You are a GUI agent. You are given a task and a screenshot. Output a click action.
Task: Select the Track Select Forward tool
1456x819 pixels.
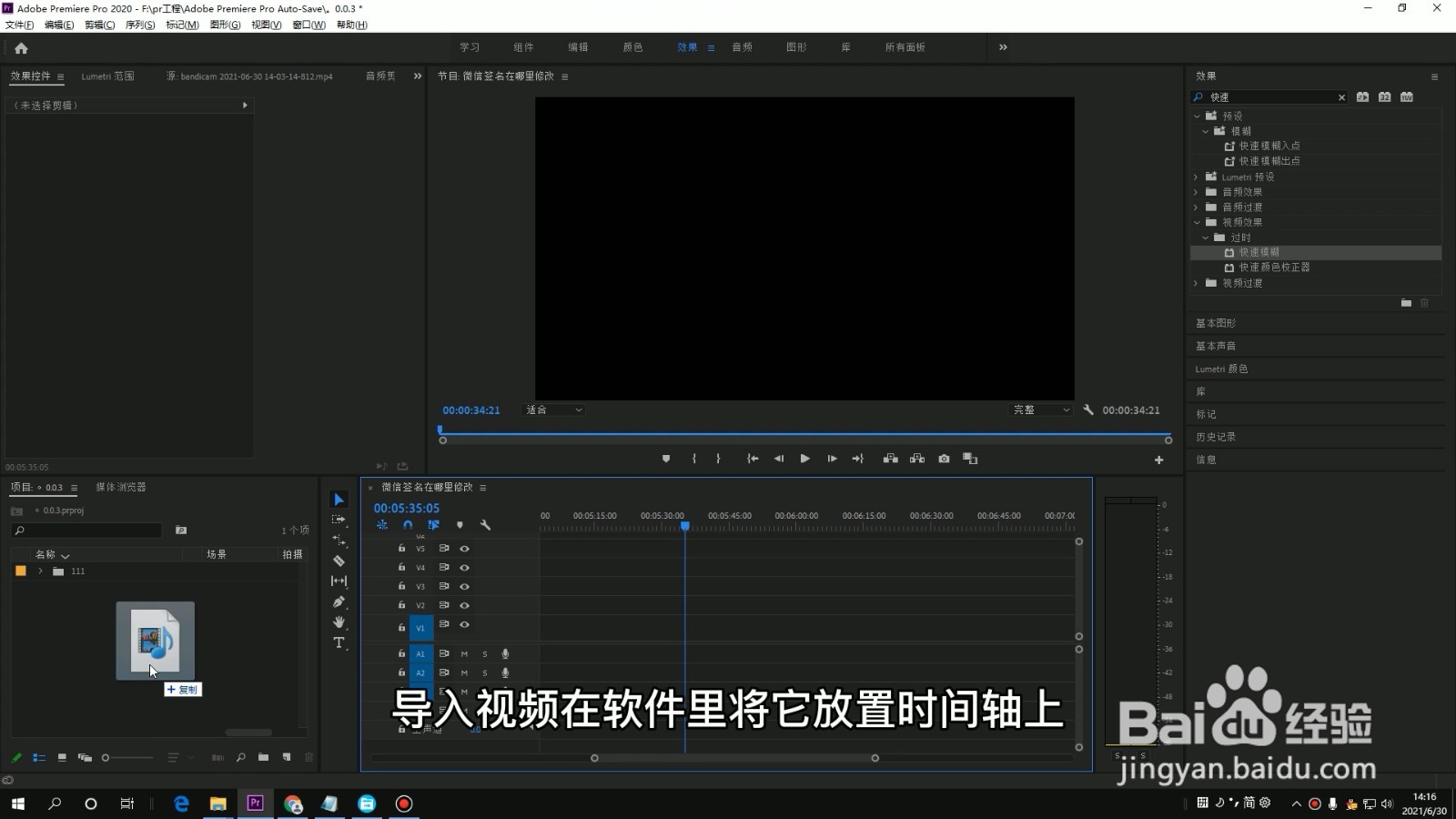click(x=339, y=520)
